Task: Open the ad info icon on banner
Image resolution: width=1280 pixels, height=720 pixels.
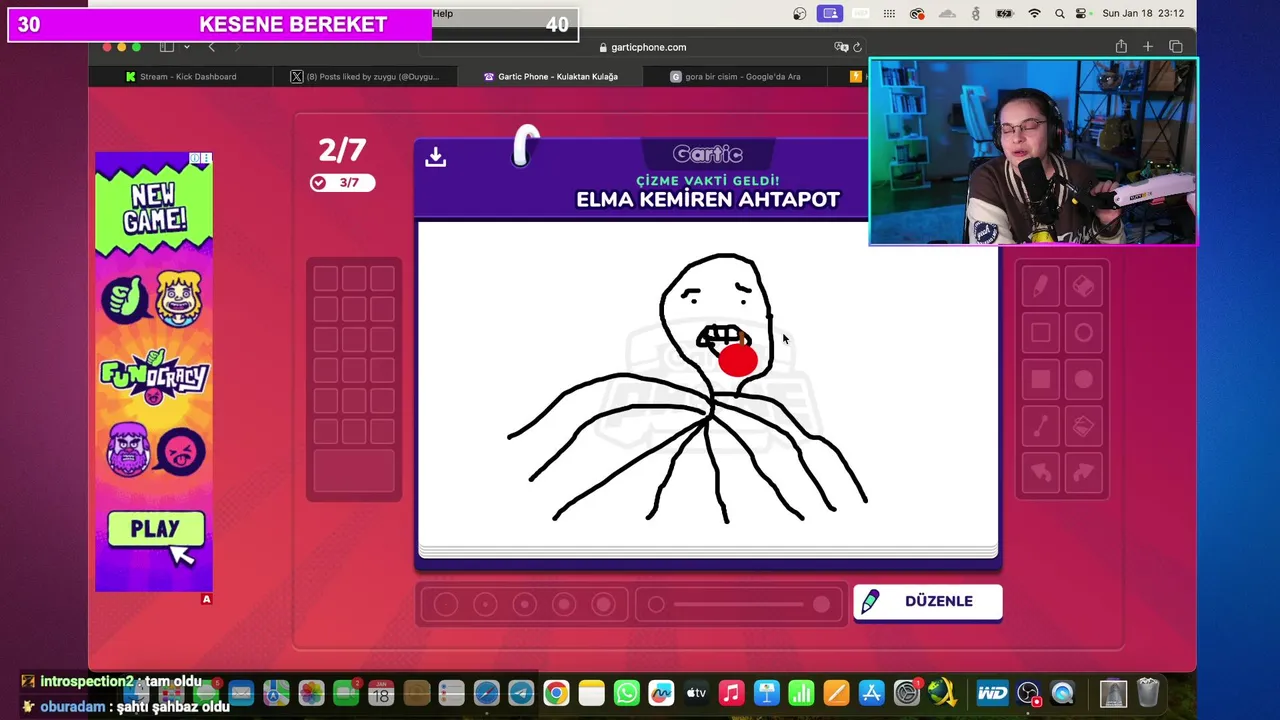Action: [195, 158]
